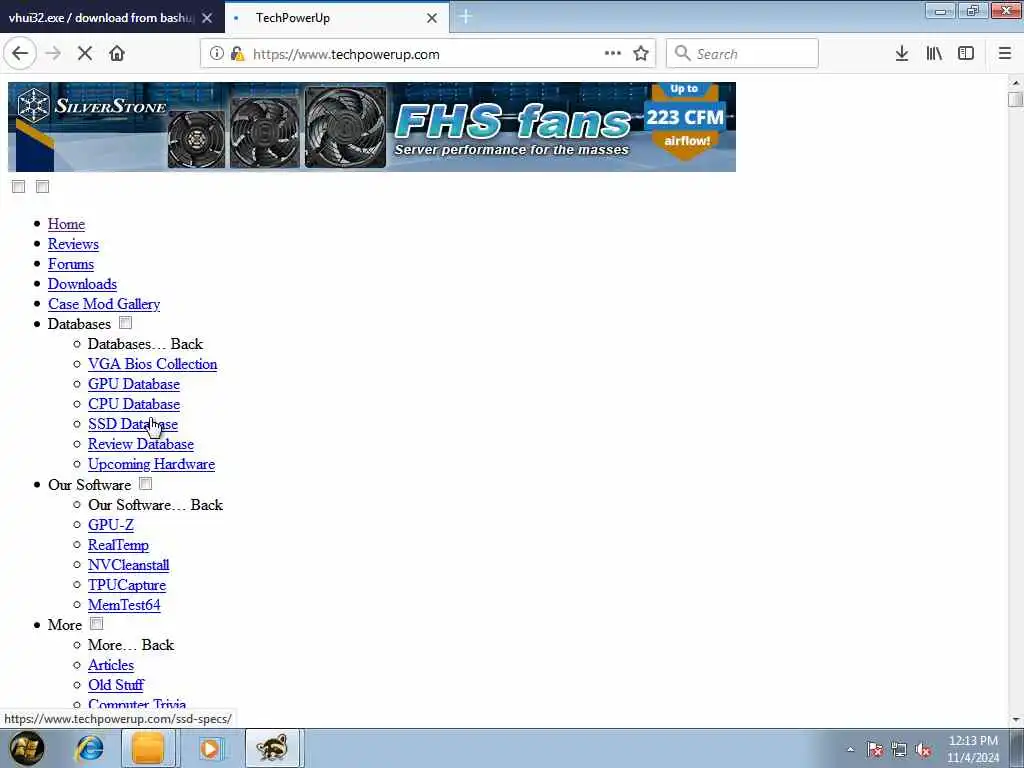Open the Firefox hamburger menu
Screen dimensions: 1024x768
pos(1005,54)
